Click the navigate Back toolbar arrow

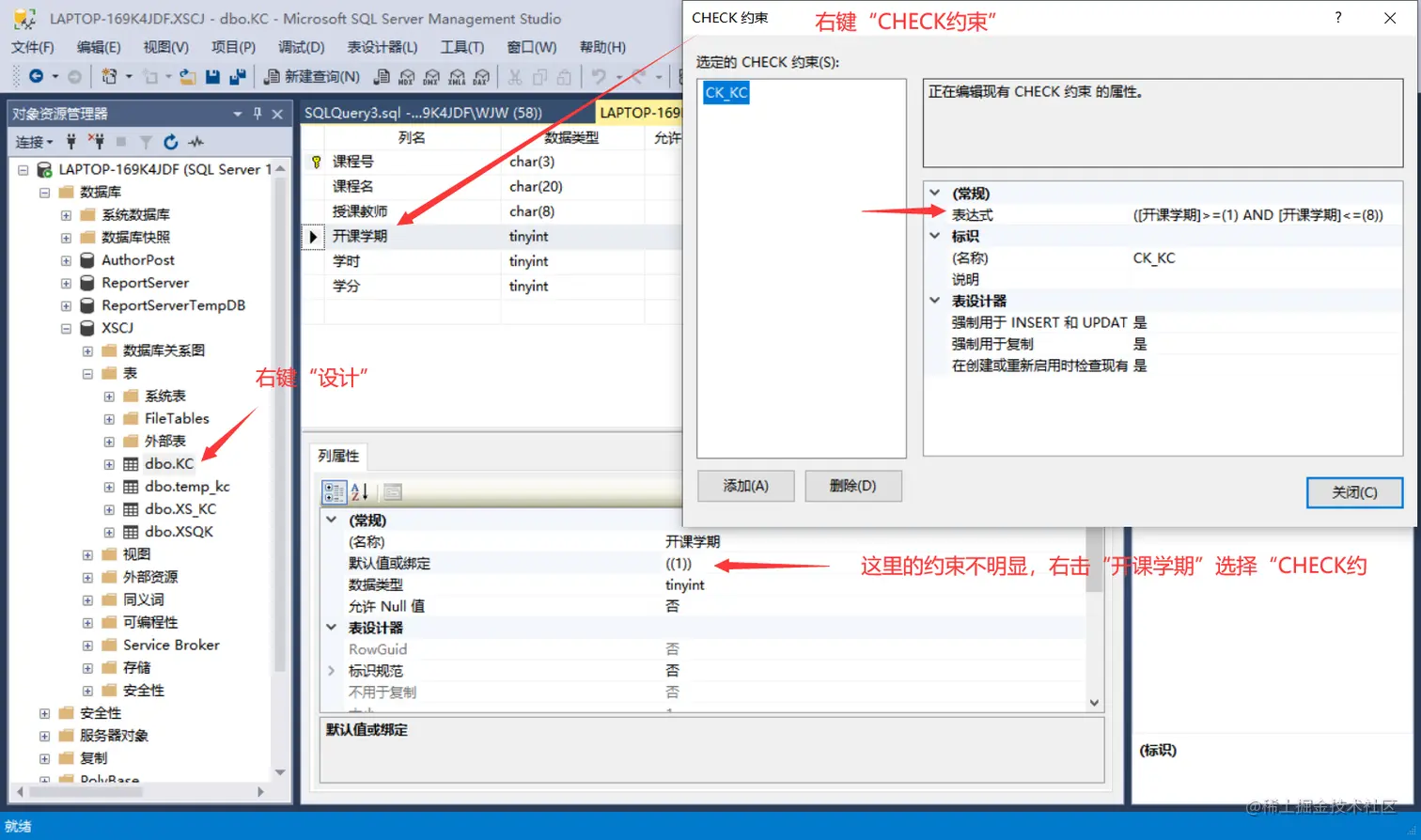point(37,76)
